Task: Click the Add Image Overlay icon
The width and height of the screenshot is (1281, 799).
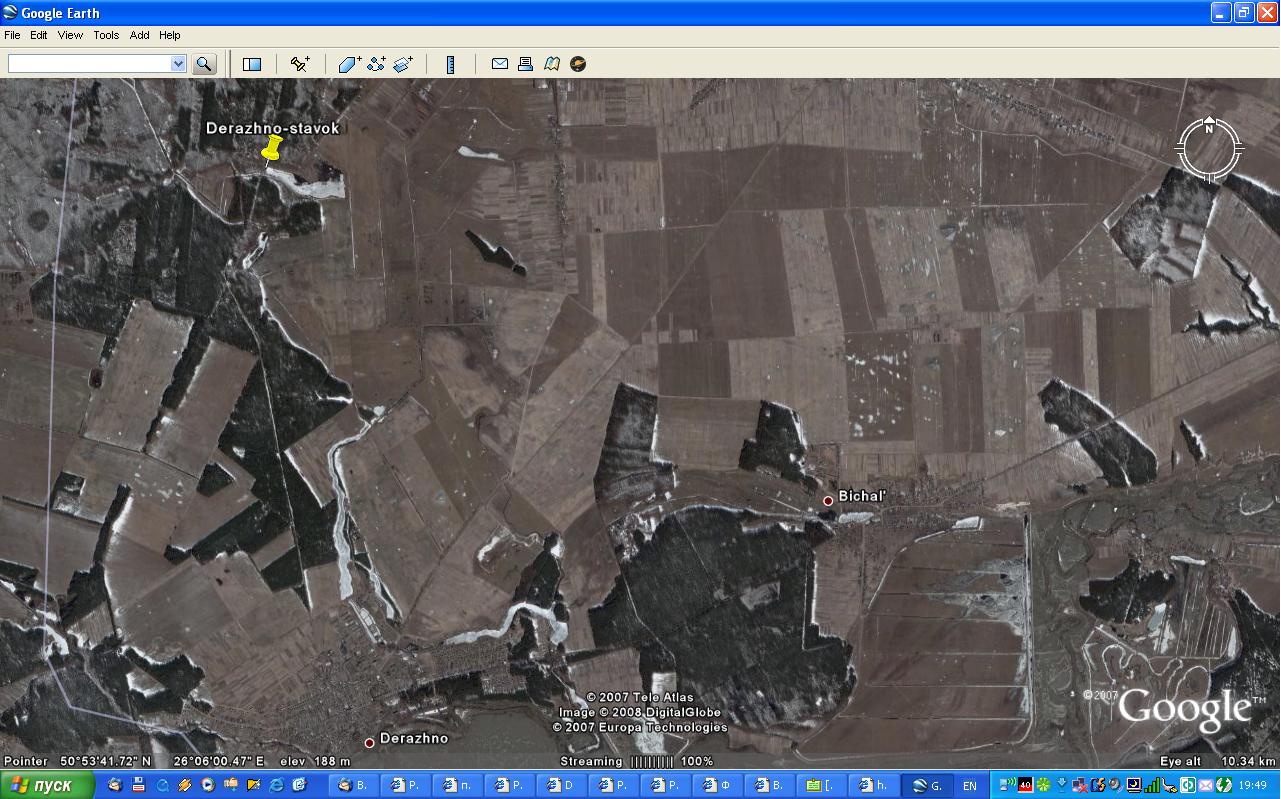Action: click(403, 64)
